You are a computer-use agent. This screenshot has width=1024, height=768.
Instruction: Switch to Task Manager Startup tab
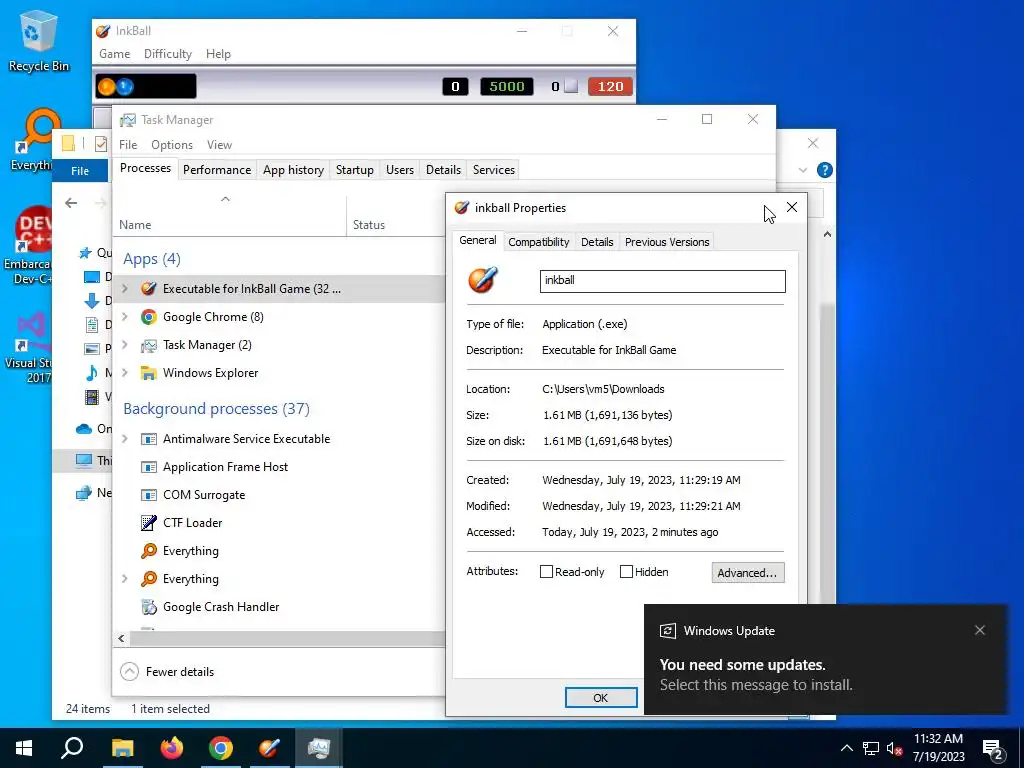pyautogui.click(x=355, y=170)
